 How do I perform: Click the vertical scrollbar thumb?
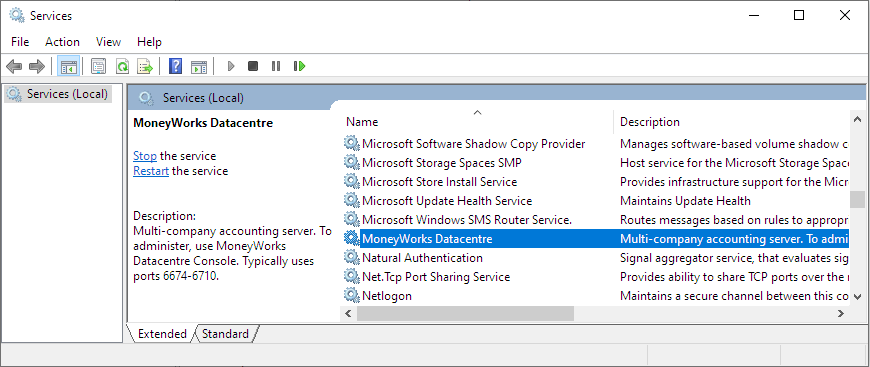(x=857, y=199)
